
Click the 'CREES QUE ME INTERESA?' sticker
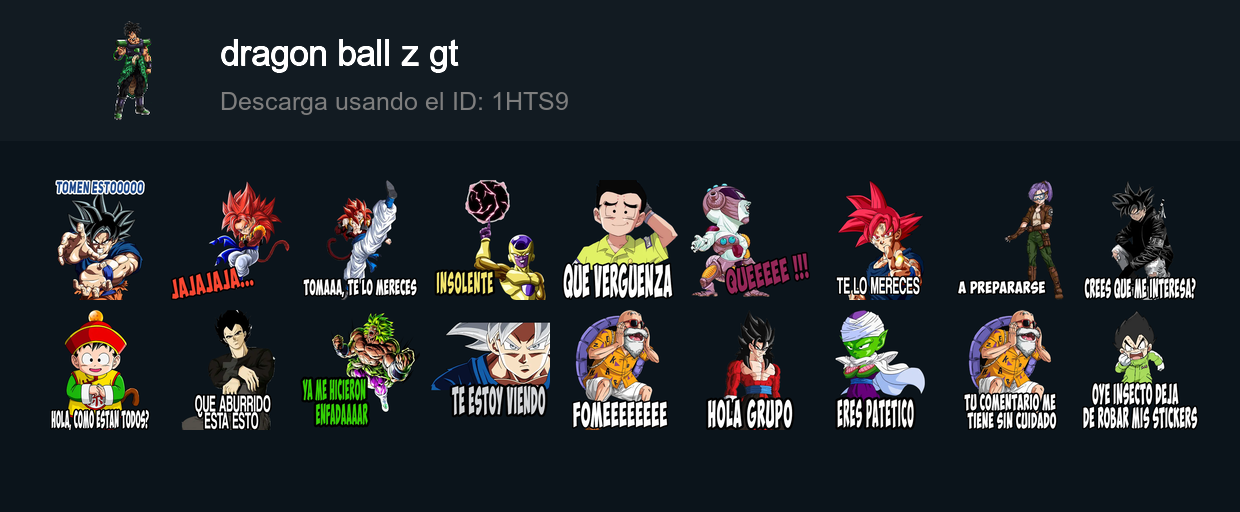coord(1140,240)
